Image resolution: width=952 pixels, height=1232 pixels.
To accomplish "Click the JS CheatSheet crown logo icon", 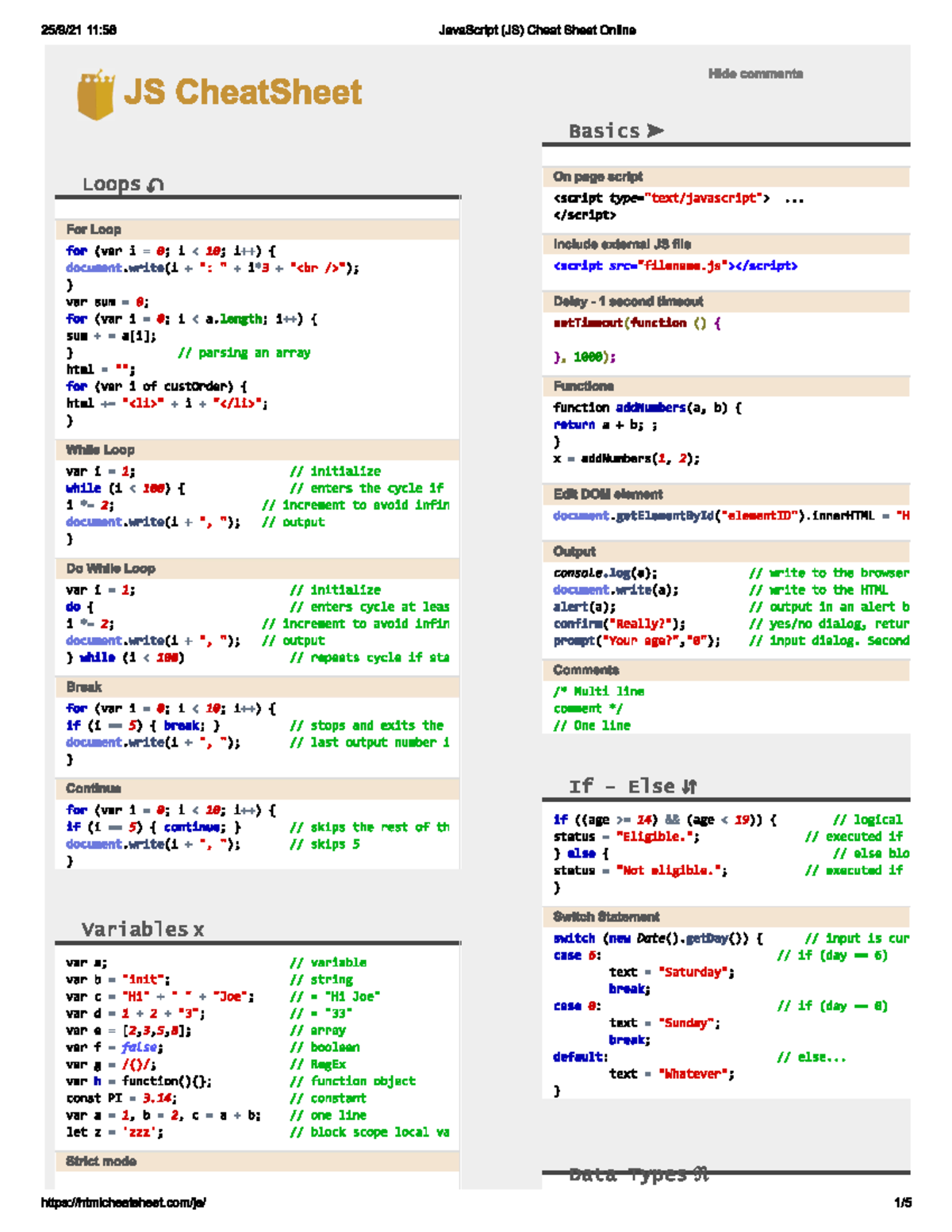I will (96, 94).
